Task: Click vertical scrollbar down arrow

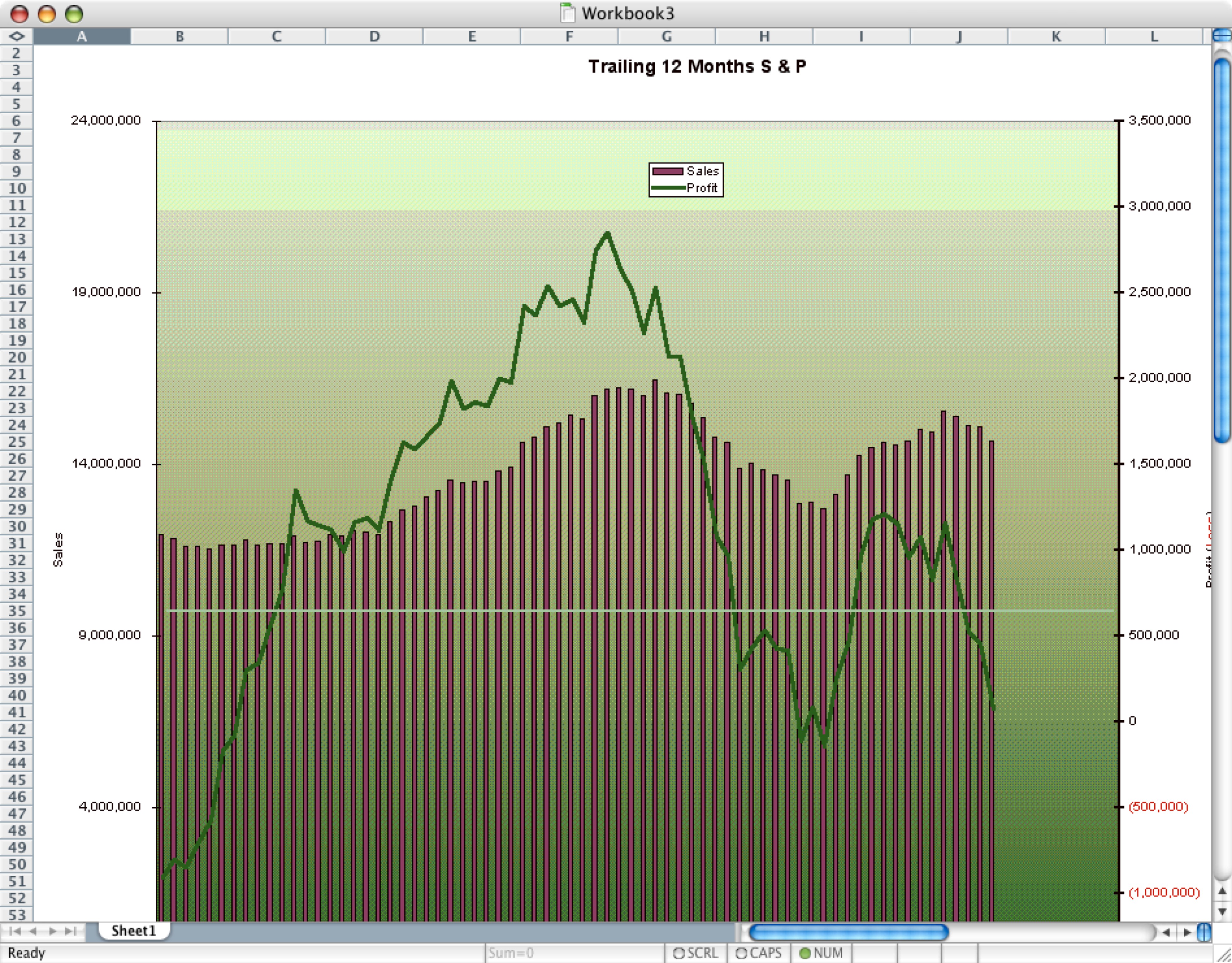Action: 1222,912
